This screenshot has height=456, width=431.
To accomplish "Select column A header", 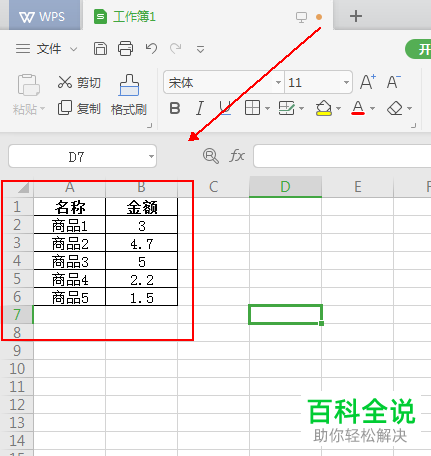I will [x=70, y=187].
